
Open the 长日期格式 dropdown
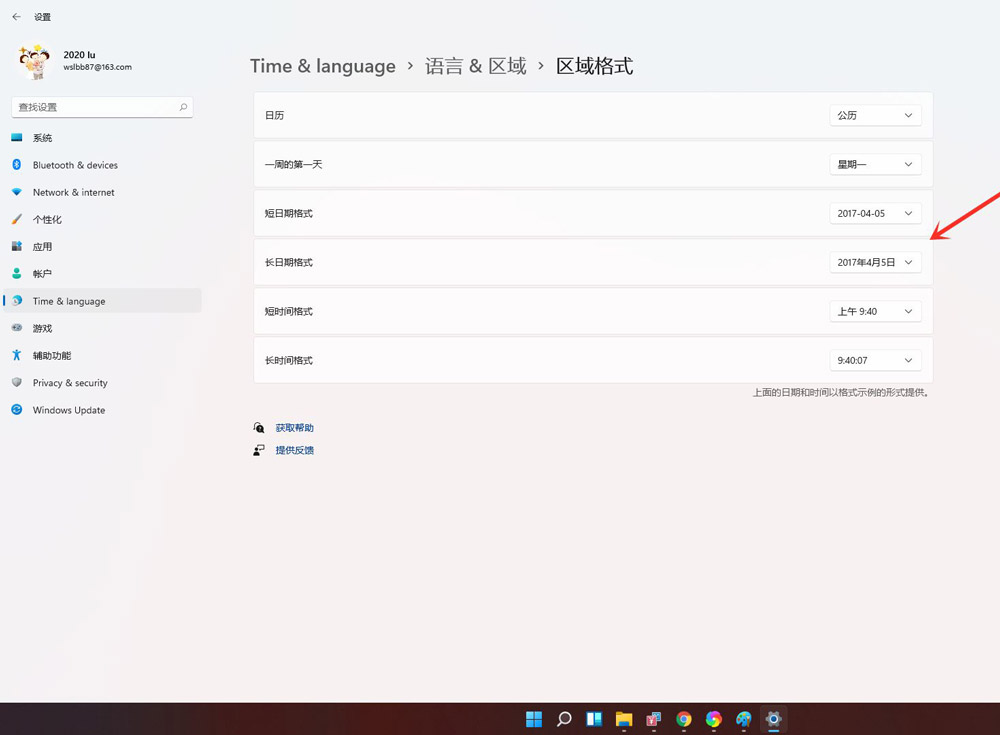(x=875, y=262)
